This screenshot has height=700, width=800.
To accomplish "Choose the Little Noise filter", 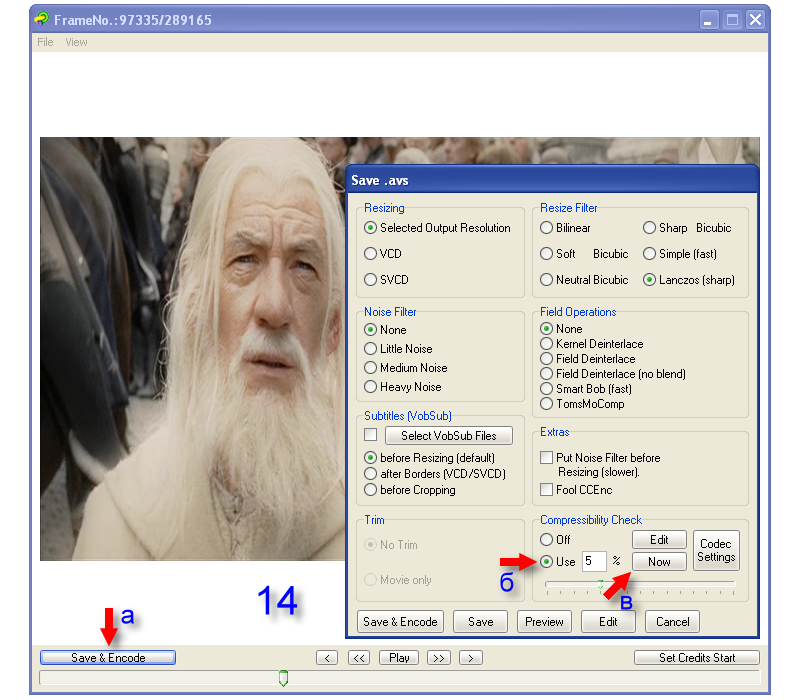I will coord(398,348).
